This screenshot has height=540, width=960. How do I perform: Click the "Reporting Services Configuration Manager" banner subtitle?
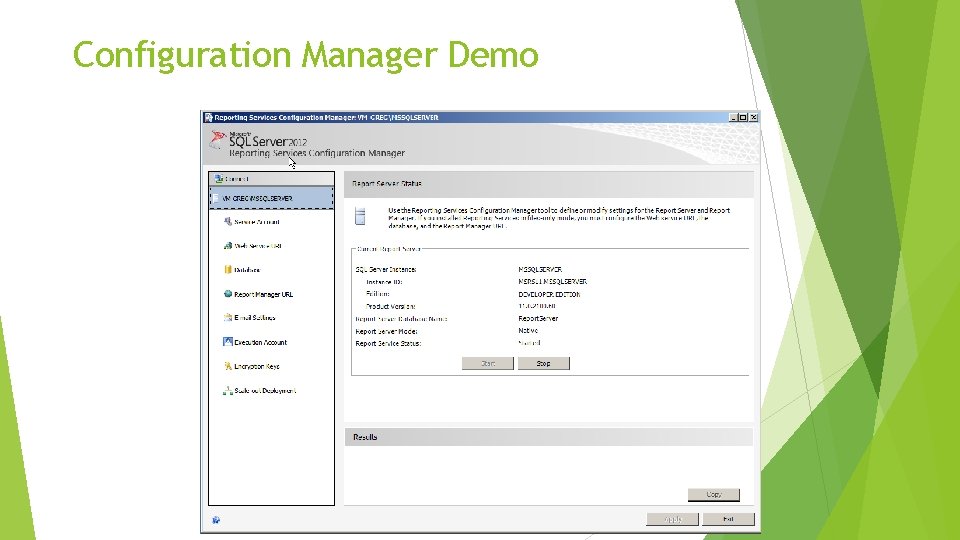[x=317, y=153]
